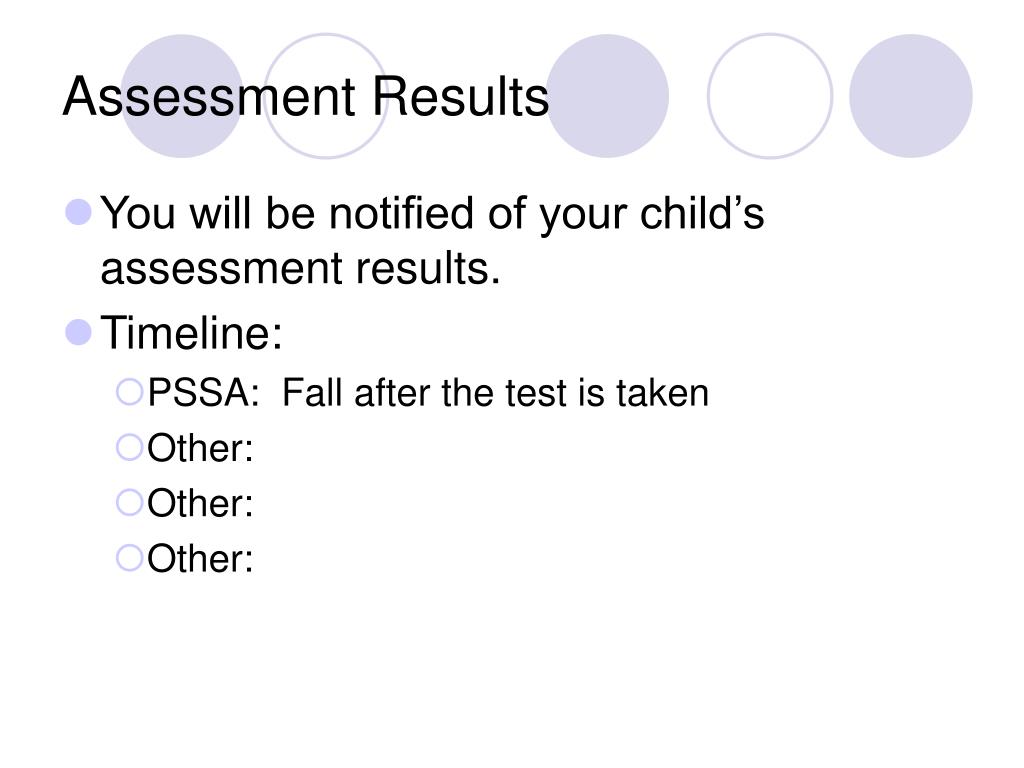Click the first 'Other:' text line
This screenshot has height=768, width=1024.
pyautogui.click(x=200, y=449)
